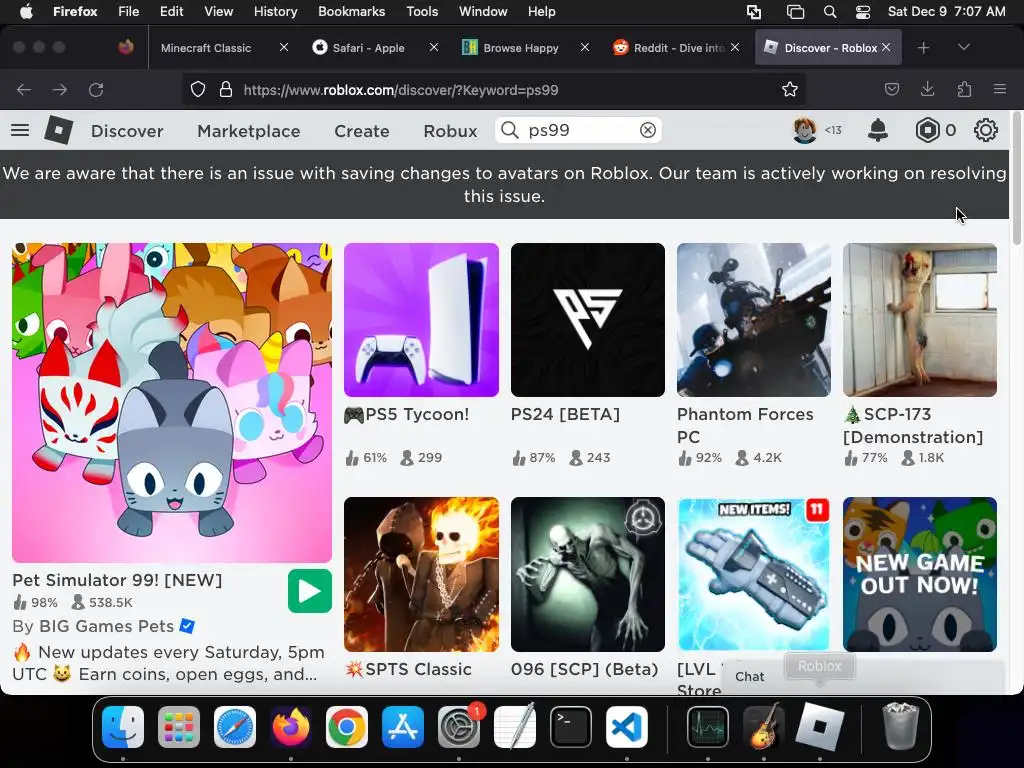This screenshot has height=768, width=1024.
Task: Open macOS Control Center
Action: (862, 12)
